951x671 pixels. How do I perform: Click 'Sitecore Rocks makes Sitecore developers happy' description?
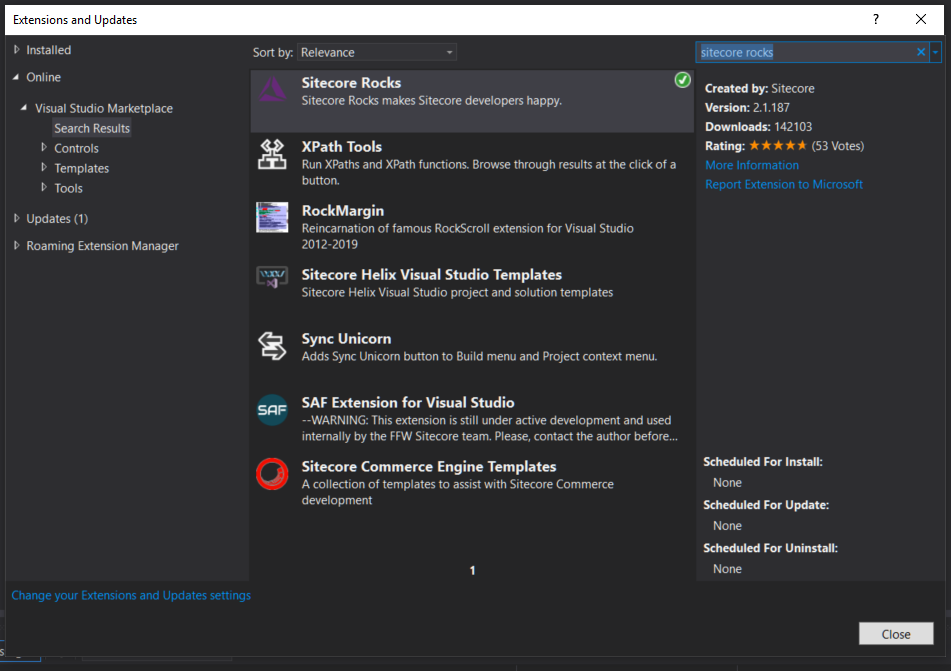[x=431, y=101]
